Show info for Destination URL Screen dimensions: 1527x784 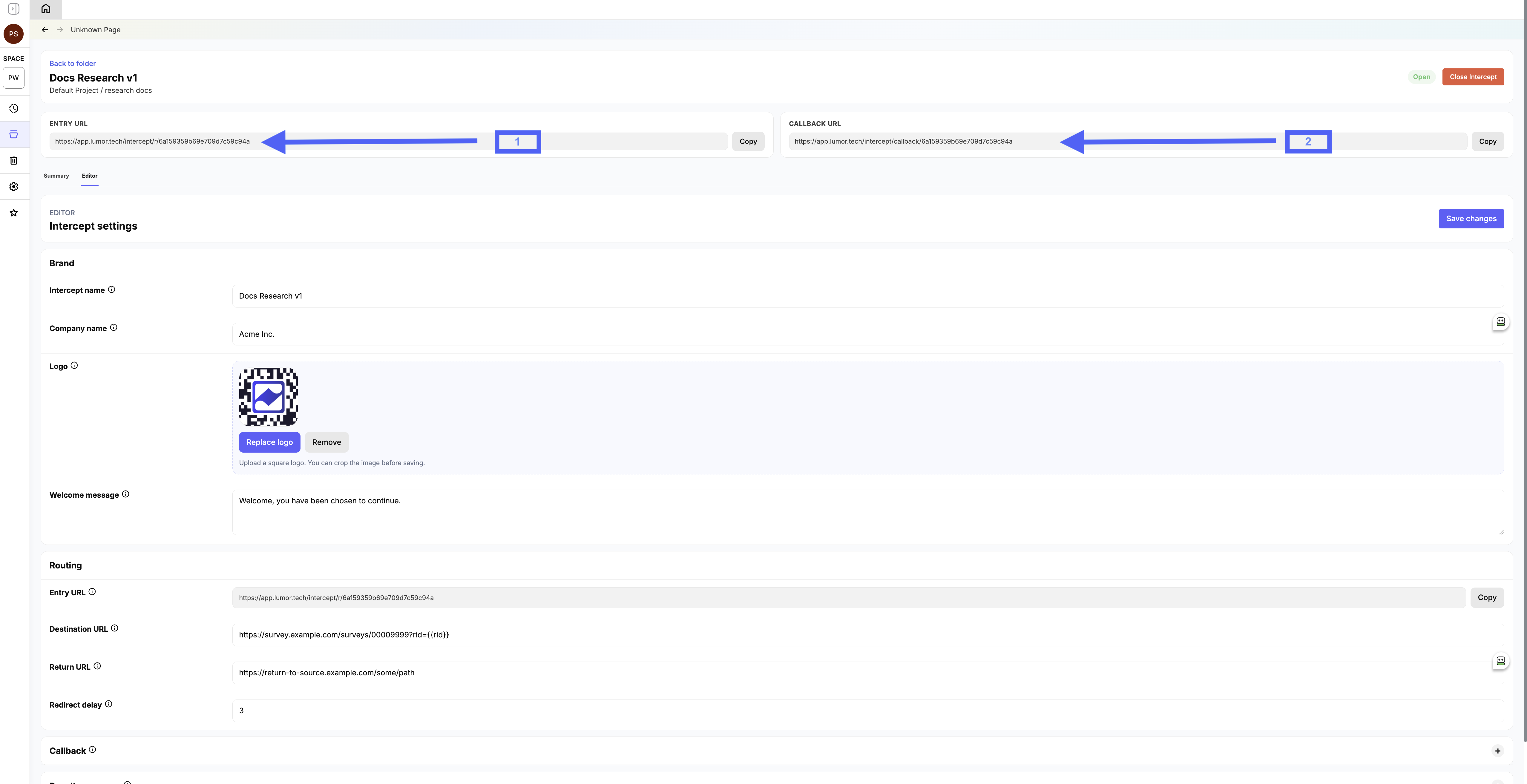[114, 628]
